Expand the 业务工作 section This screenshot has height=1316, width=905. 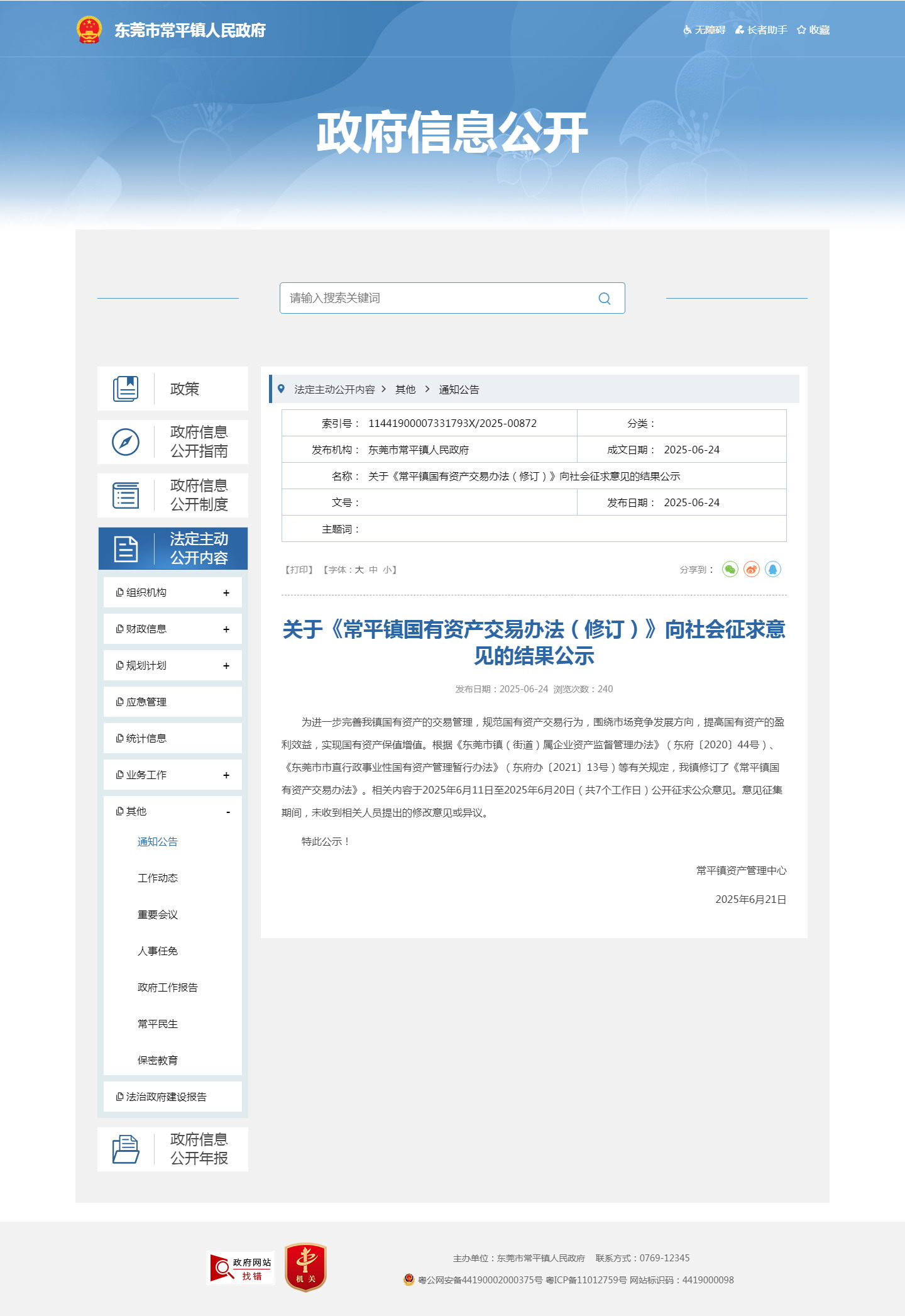226,775
